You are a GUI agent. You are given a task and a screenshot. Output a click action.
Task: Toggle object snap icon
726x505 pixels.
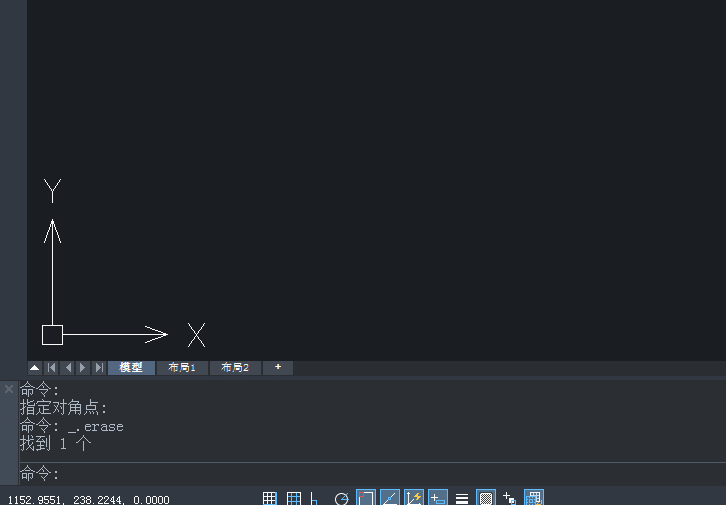pyautogui.click(x=366, y=498)
